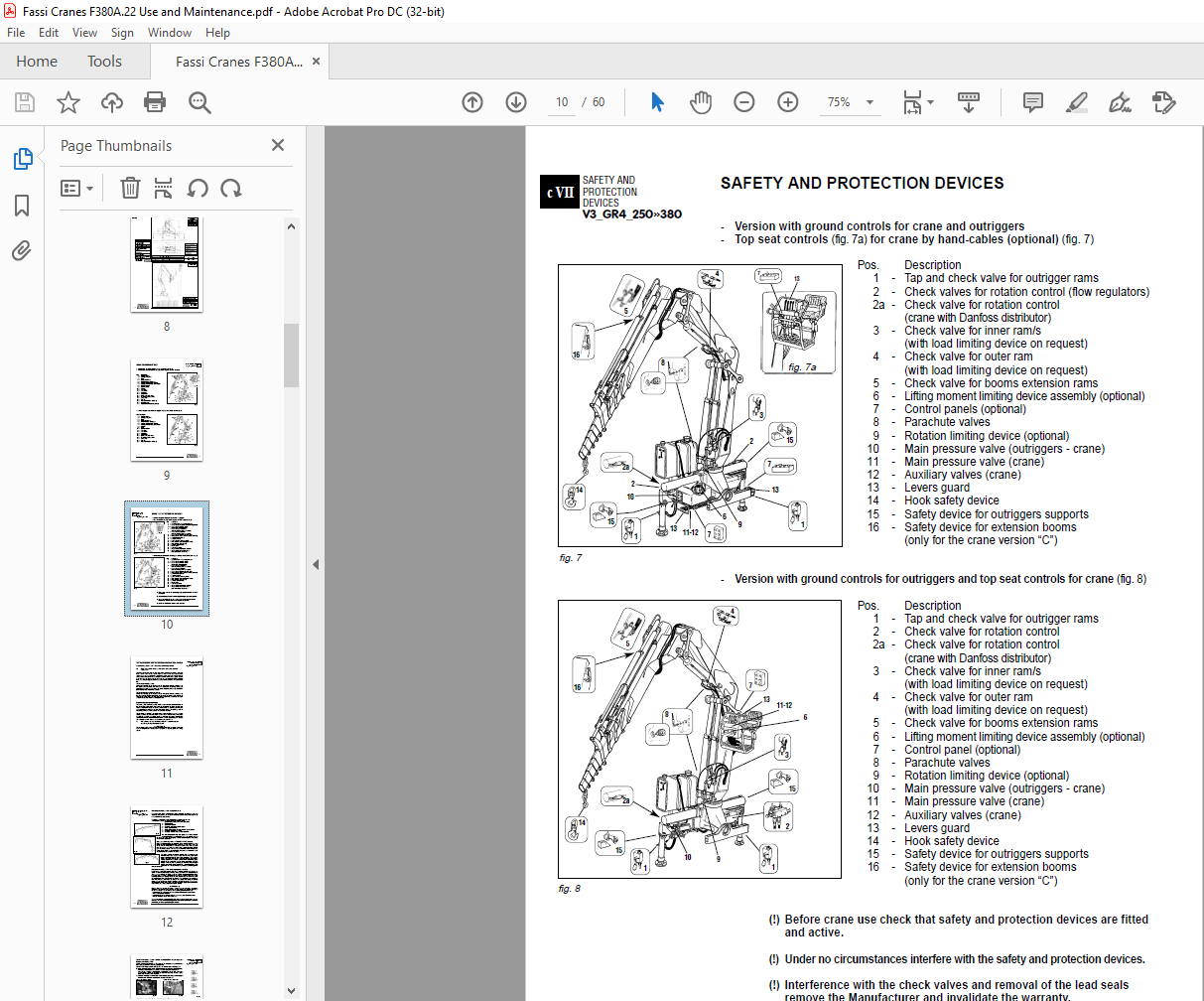The image size is (1204, 1001).
Task: Open the Bookmarks sidebar panel
Action: 22,206
